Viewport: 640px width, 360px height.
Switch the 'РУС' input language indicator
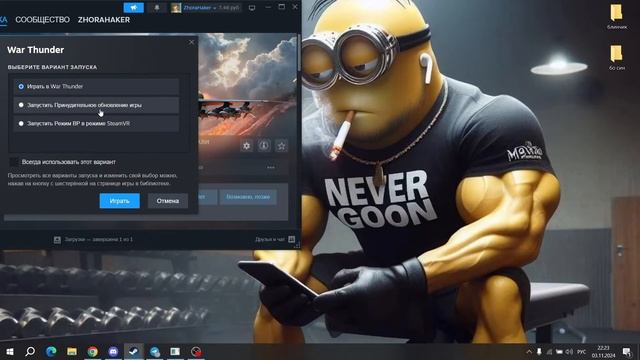coord(582,351)
